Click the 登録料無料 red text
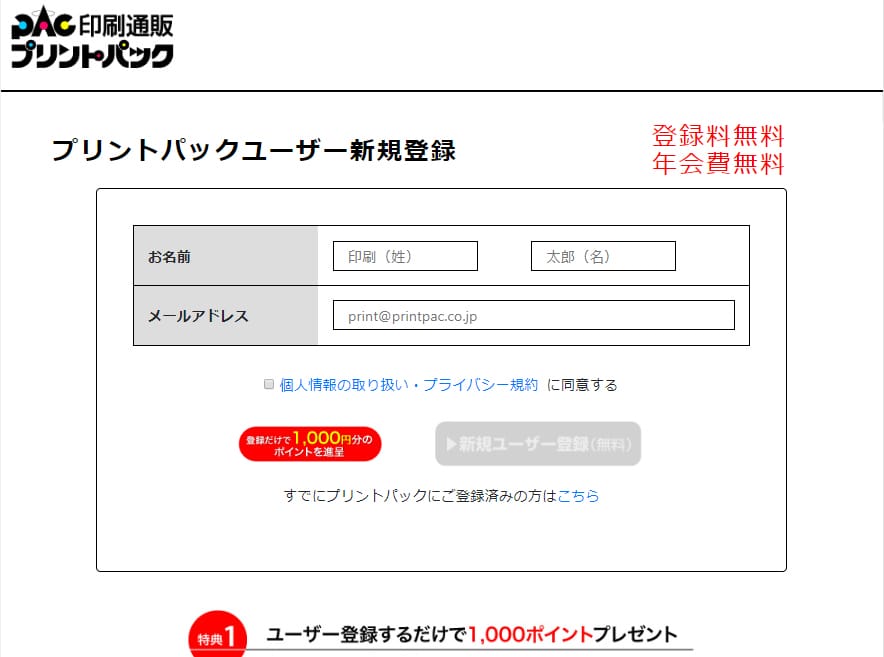Screen dimensions: 884x657 pos(718,136)
